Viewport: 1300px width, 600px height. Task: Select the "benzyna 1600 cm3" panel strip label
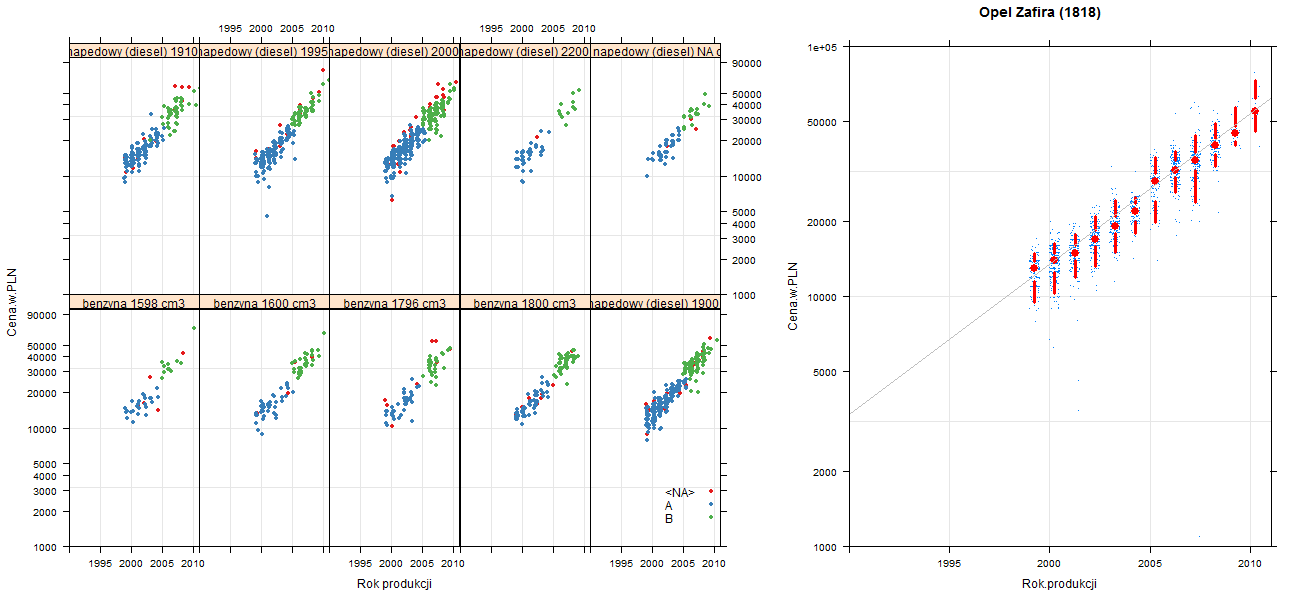pos(264,302)
